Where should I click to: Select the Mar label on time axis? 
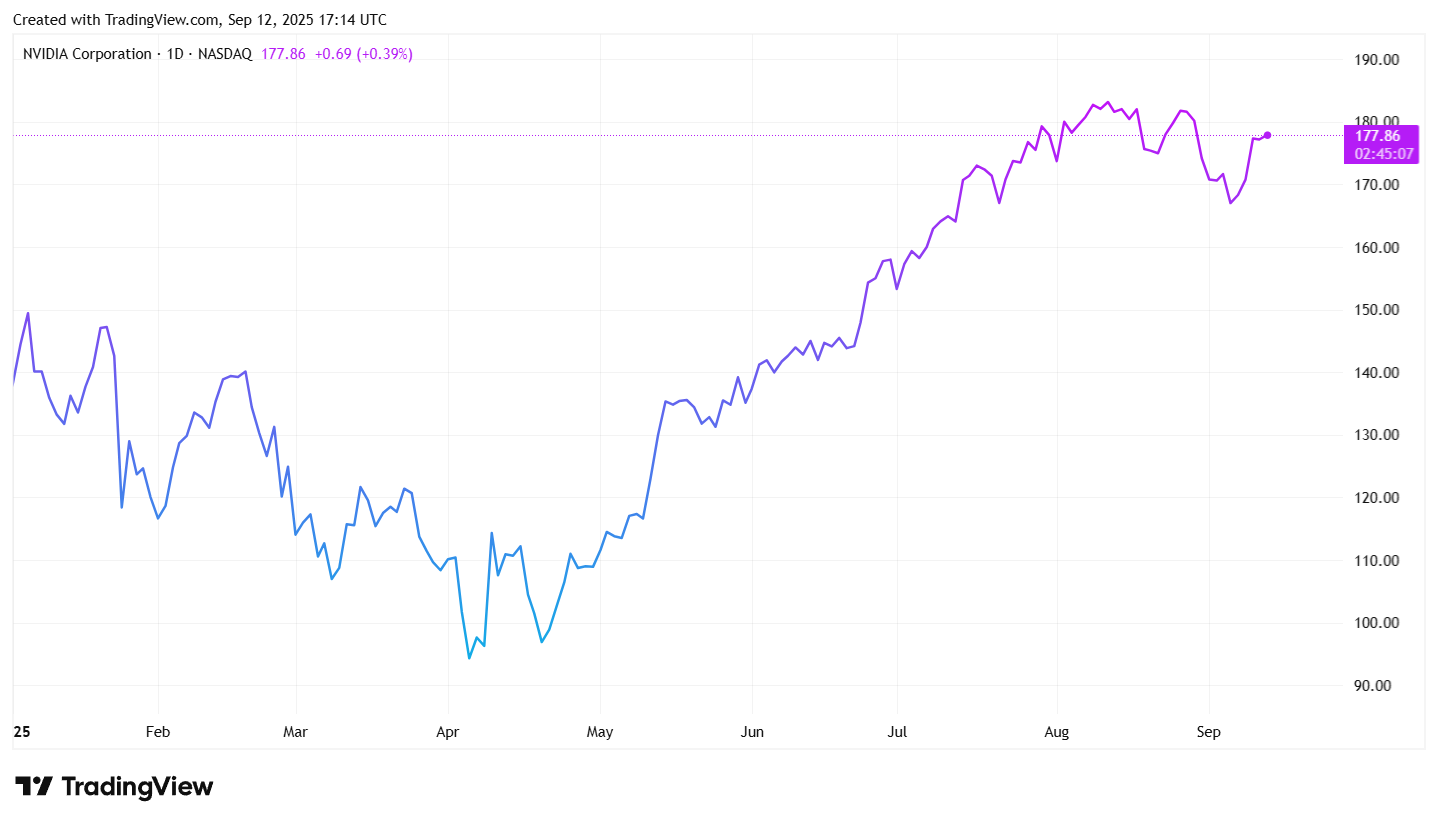(x=295, y=732)
